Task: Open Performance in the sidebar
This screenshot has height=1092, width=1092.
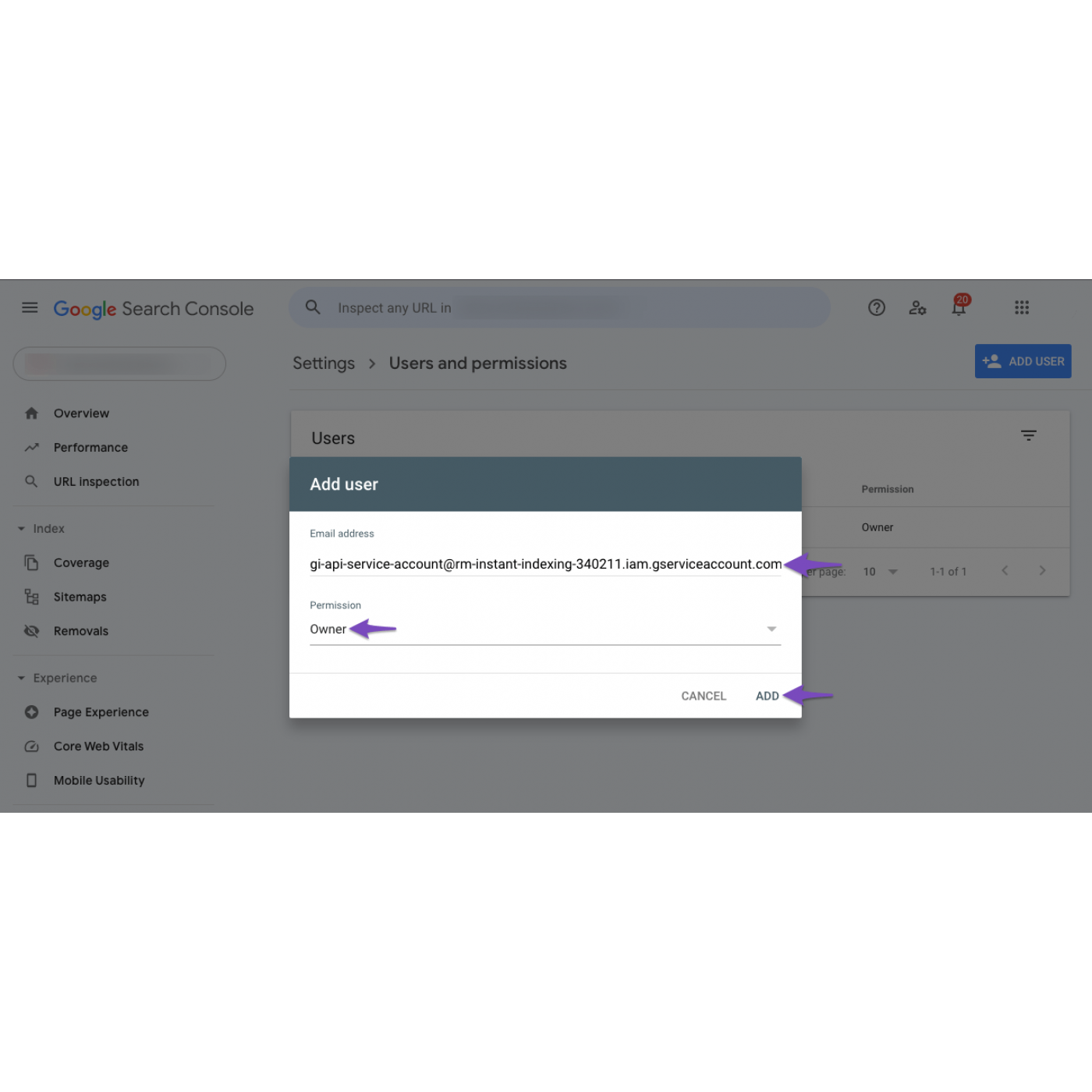Action: point(90,448)
